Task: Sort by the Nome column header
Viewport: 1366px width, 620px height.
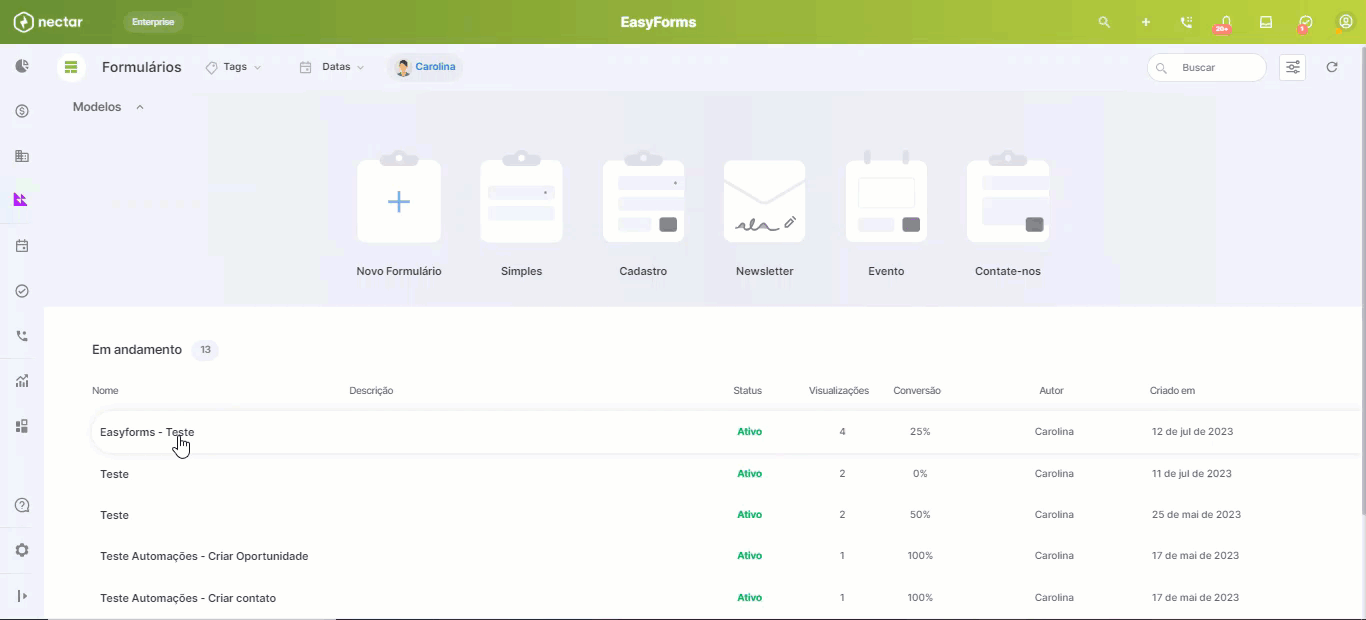Action: pyautogui.click(x=105, y=391)
